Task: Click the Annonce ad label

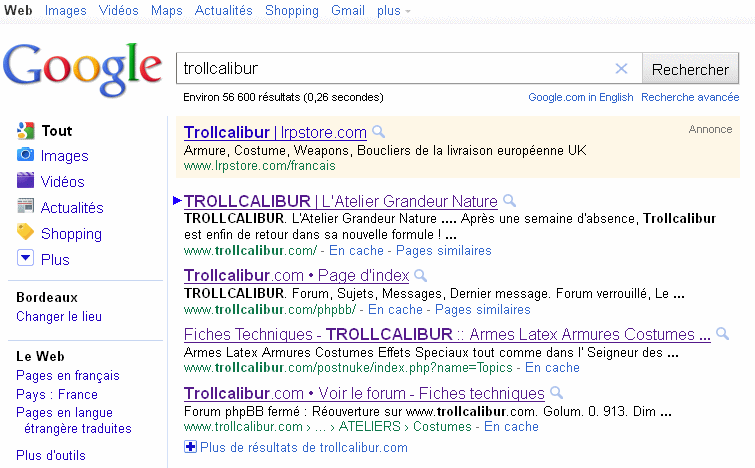Action: click(710, 129)
